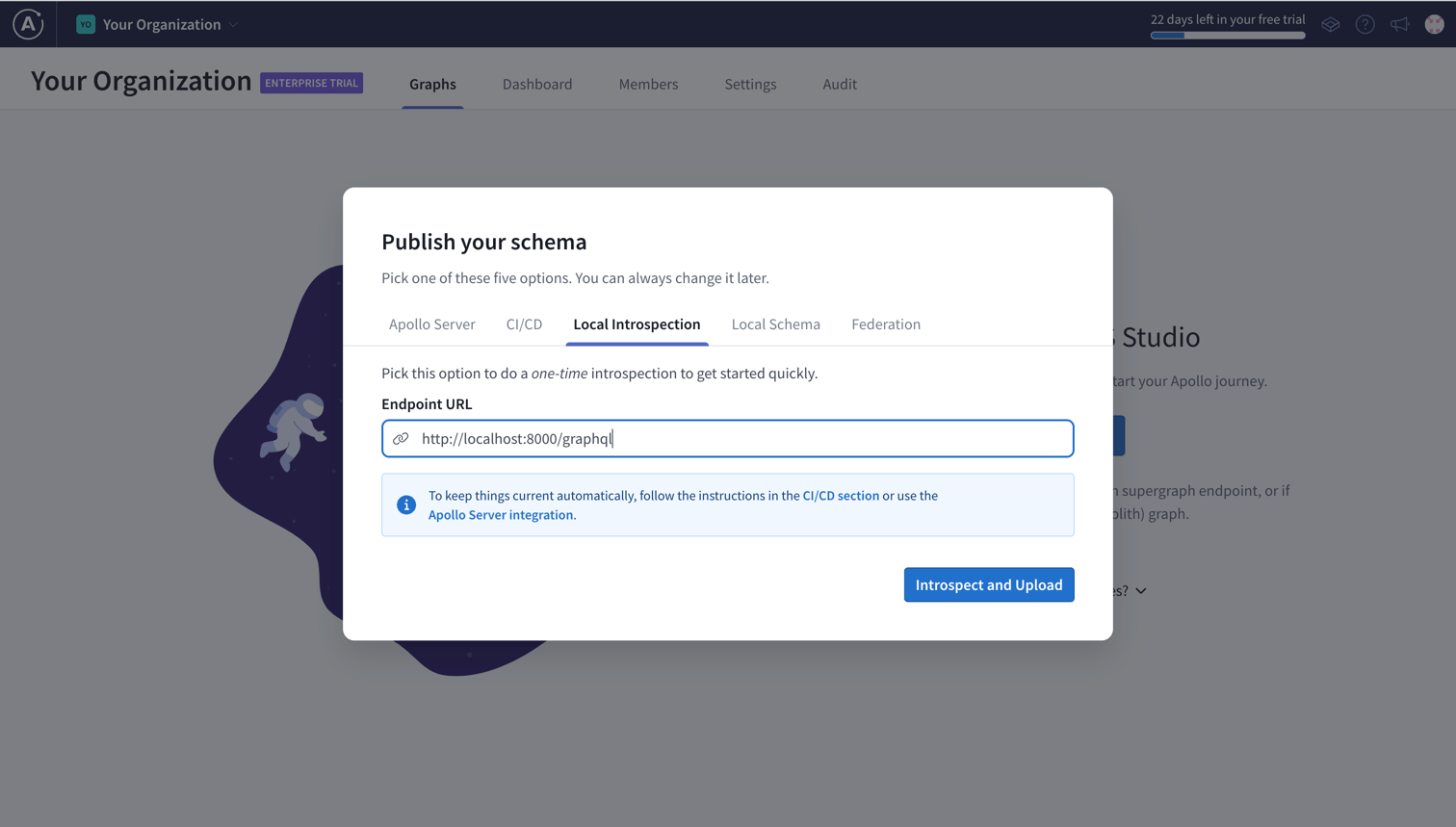Go to the Members page tab
This screenshot has width=1456, height=827.
point(648,85)
